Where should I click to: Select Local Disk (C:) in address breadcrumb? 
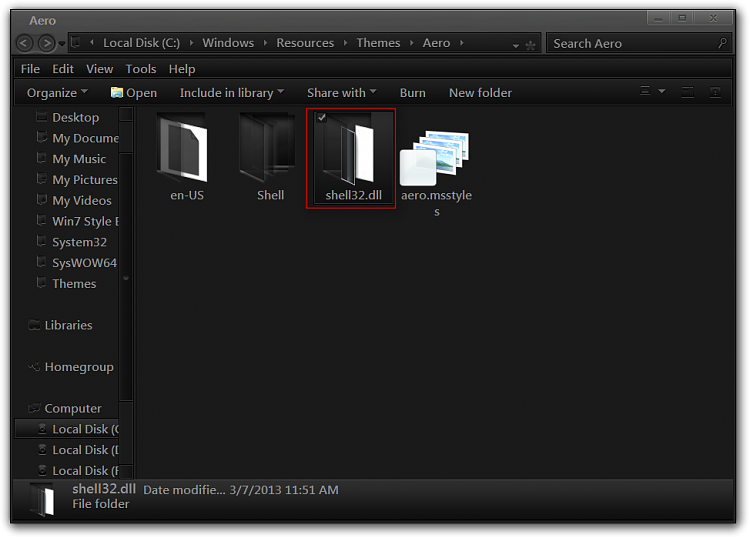(x=142, y=43)
